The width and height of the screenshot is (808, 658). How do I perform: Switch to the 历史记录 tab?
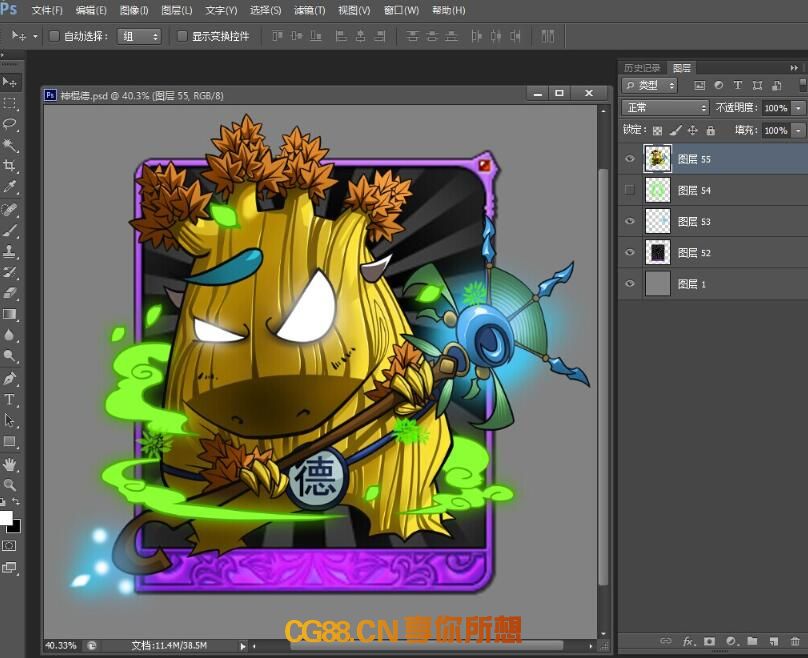pos(642,68)
